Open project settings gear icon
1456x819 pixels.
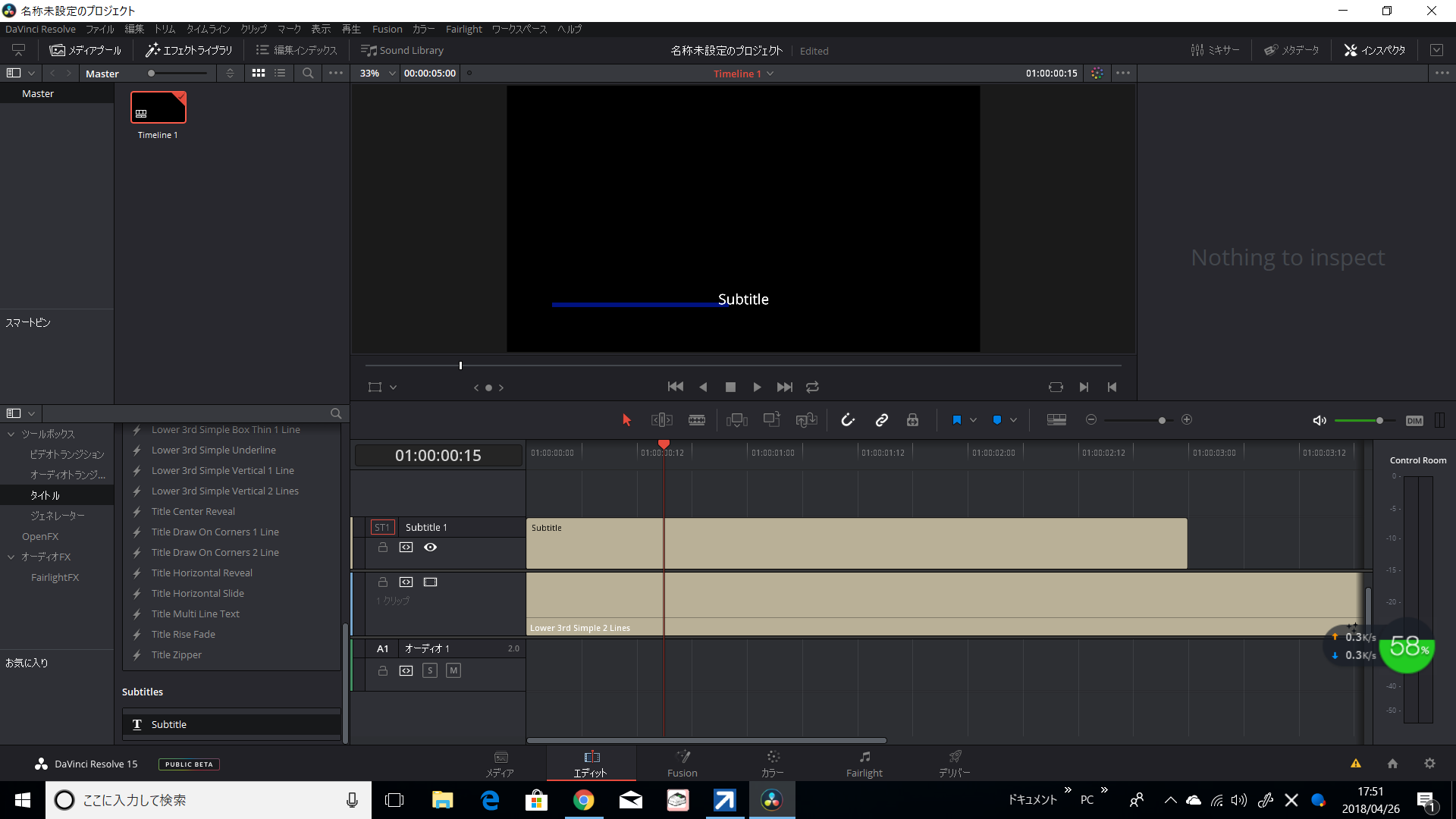click(x=1429, y=764)
